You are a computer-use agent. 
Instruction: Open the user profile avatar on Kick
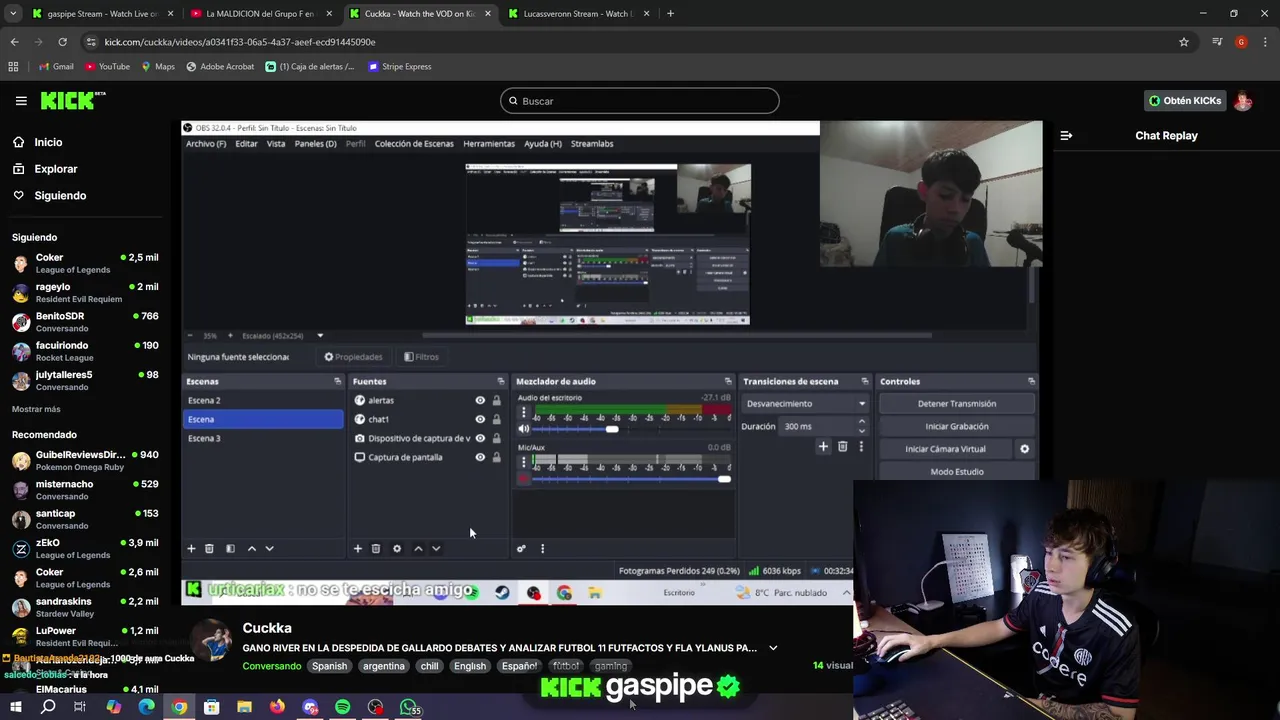click(x=1243, y=101)
